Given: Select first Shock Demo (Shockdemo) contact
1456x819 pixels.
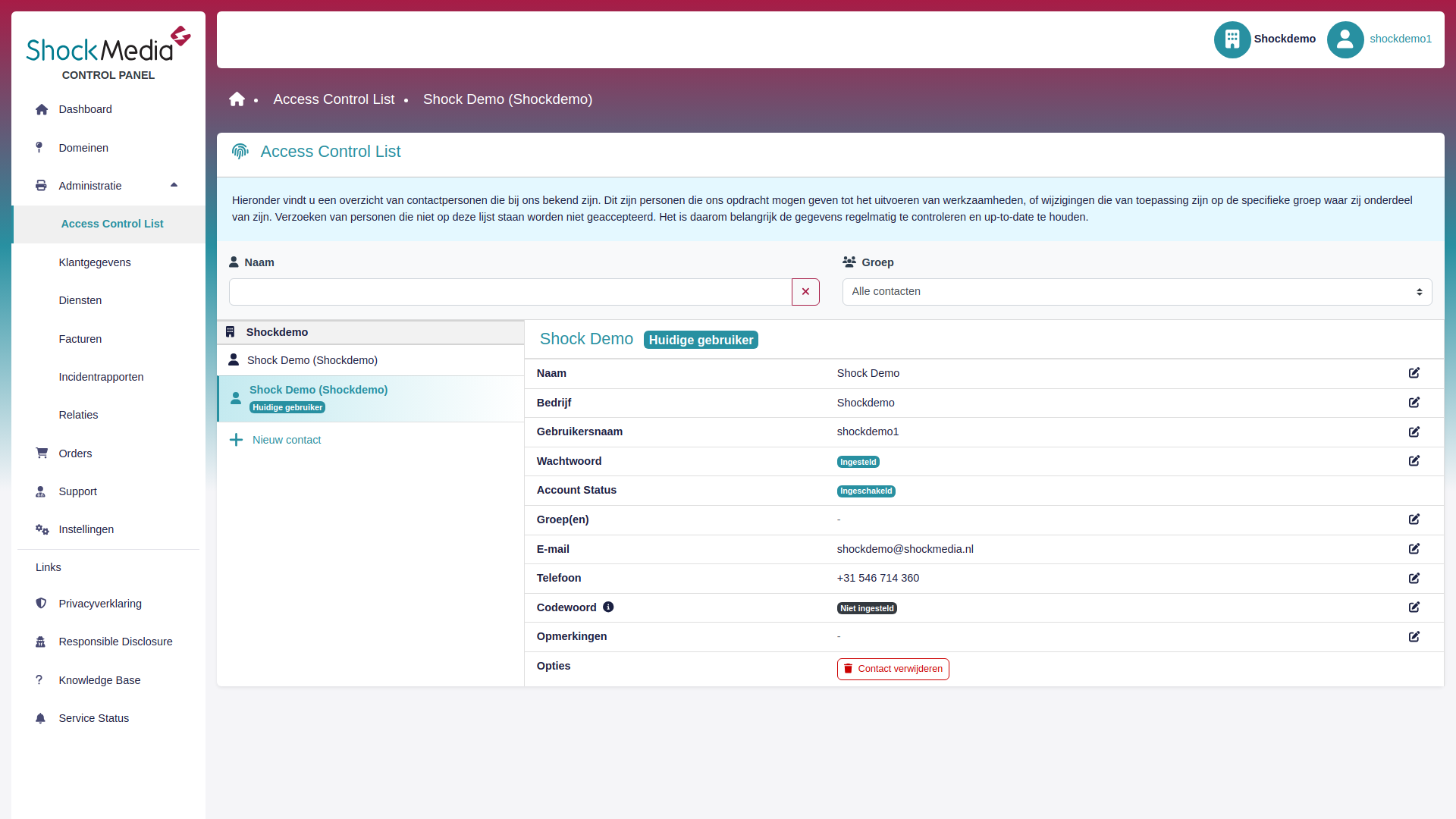Looking at the screenshot, I should coord(371,360).
